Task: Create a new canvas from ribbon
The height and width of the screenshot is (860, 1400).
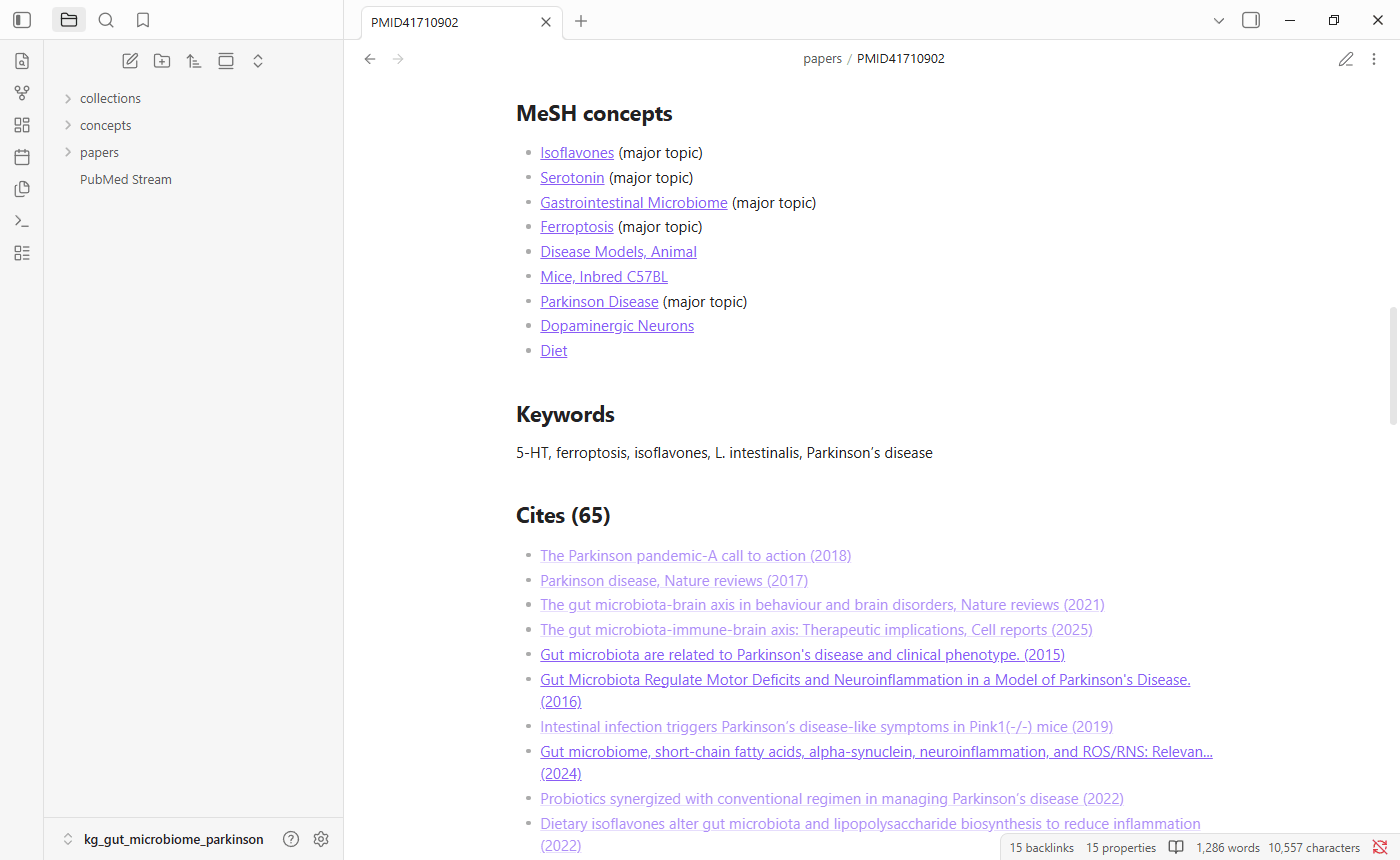Action: (x=22, y=125)
